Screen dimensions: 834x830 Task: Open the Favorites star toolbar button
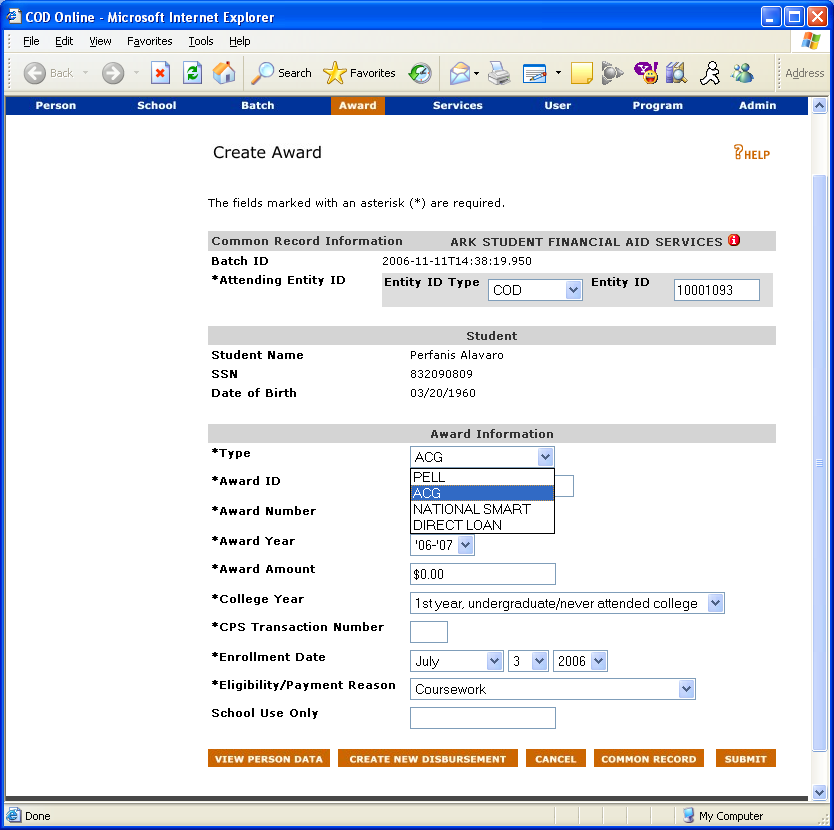pyautogui.click(x=360, y=73)
